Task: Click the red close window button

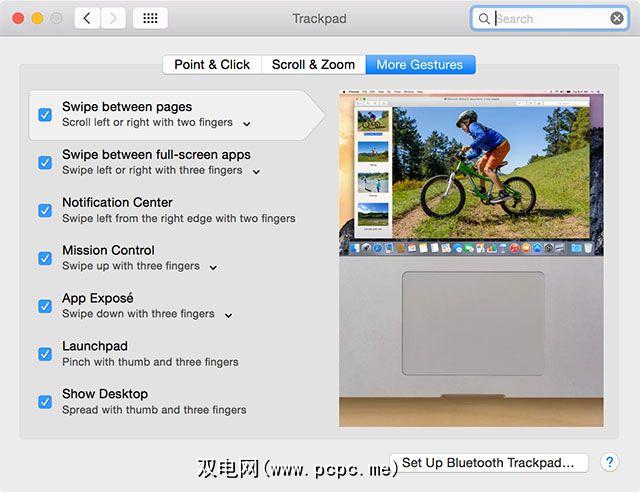Action: click(18, 18)
